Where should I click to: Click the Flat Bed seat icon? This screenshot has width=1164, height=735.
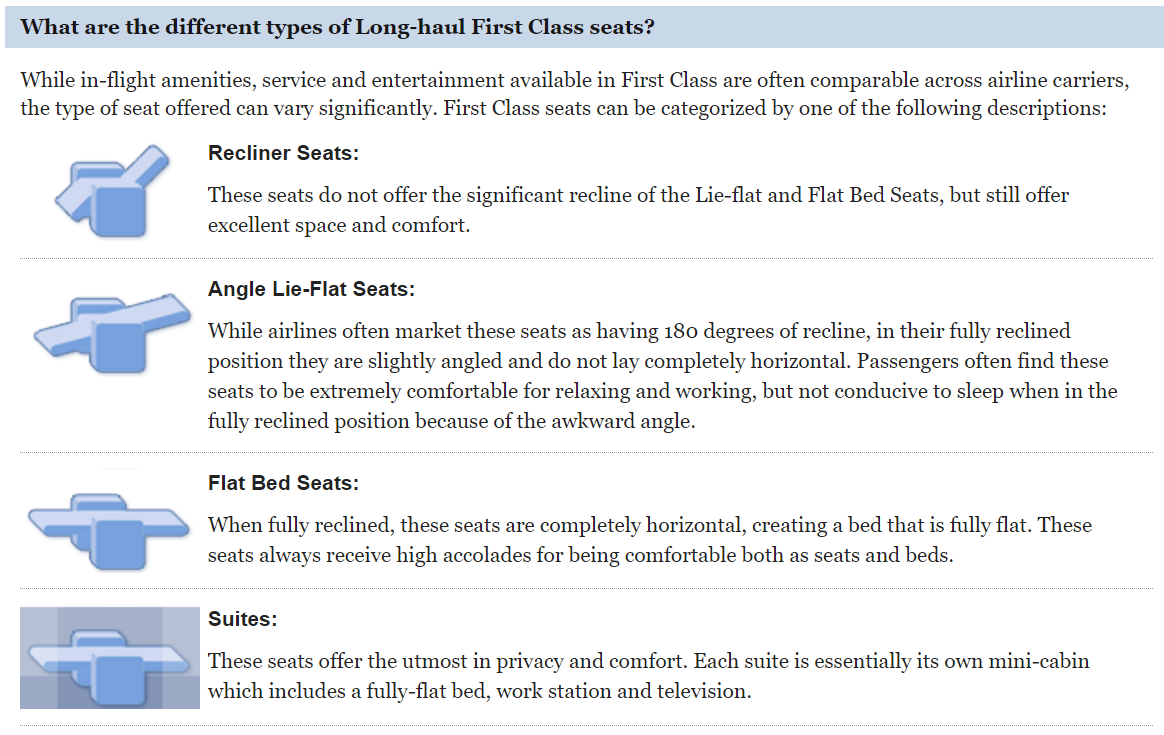[110, 524]
